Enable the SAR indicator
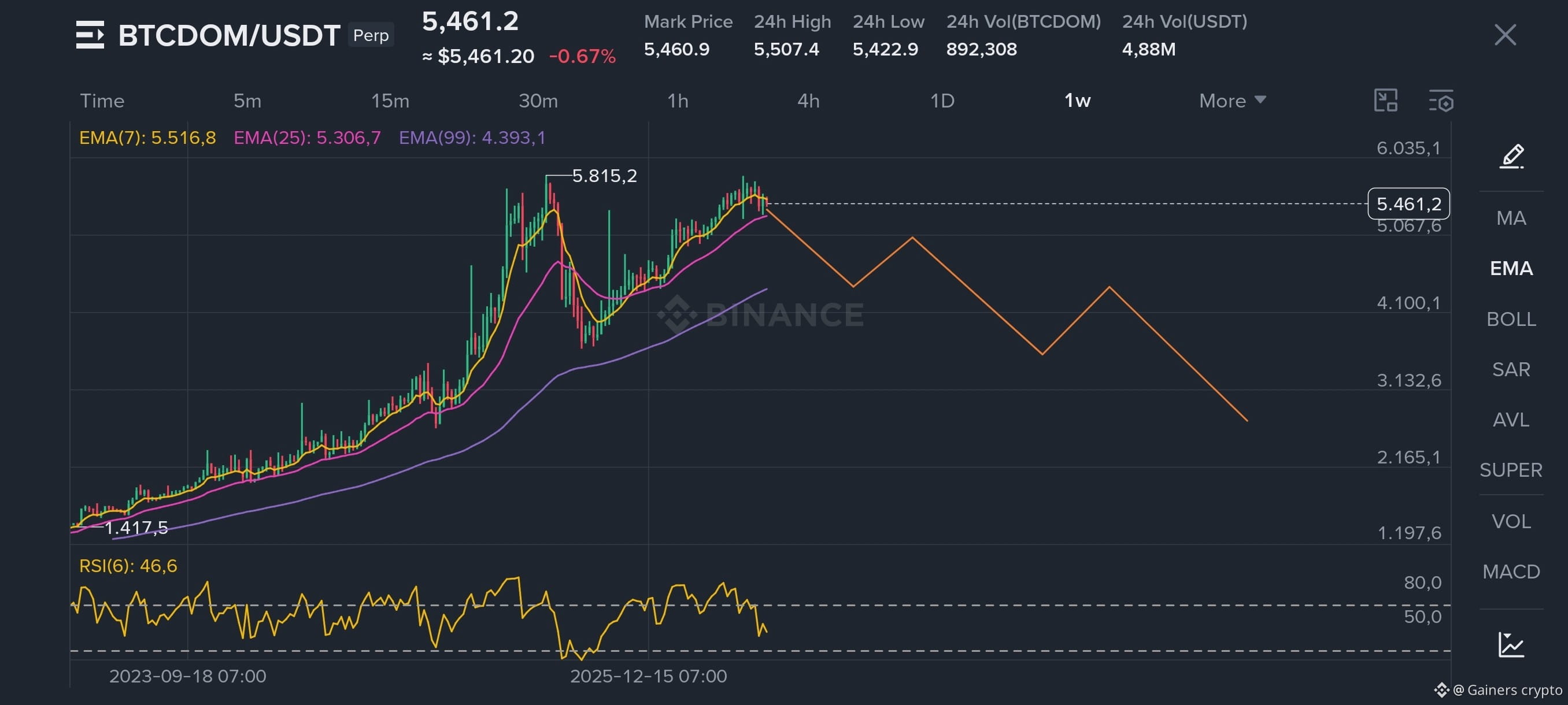 1511,369
